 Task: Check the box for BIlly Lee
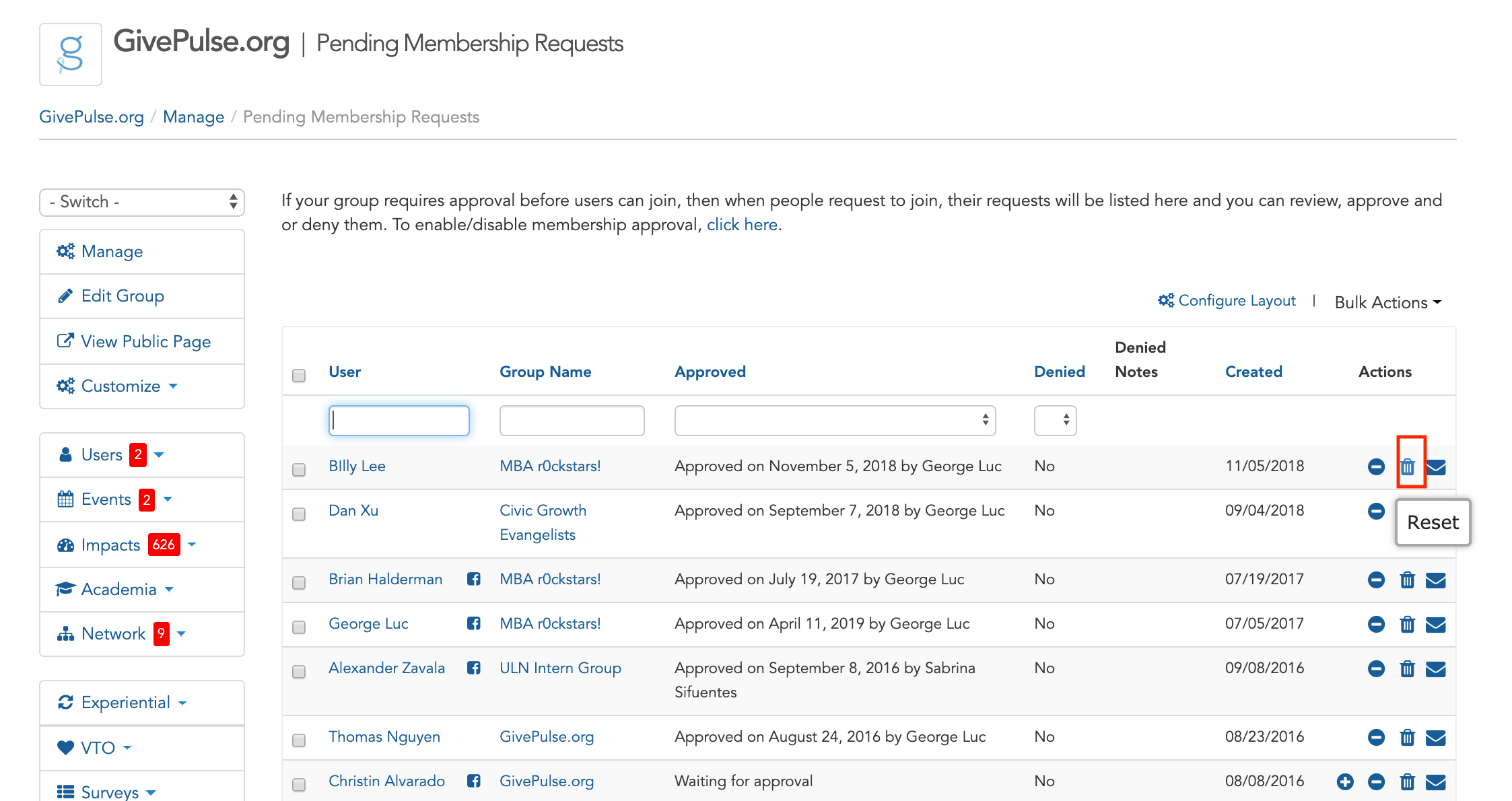point(299,469)
